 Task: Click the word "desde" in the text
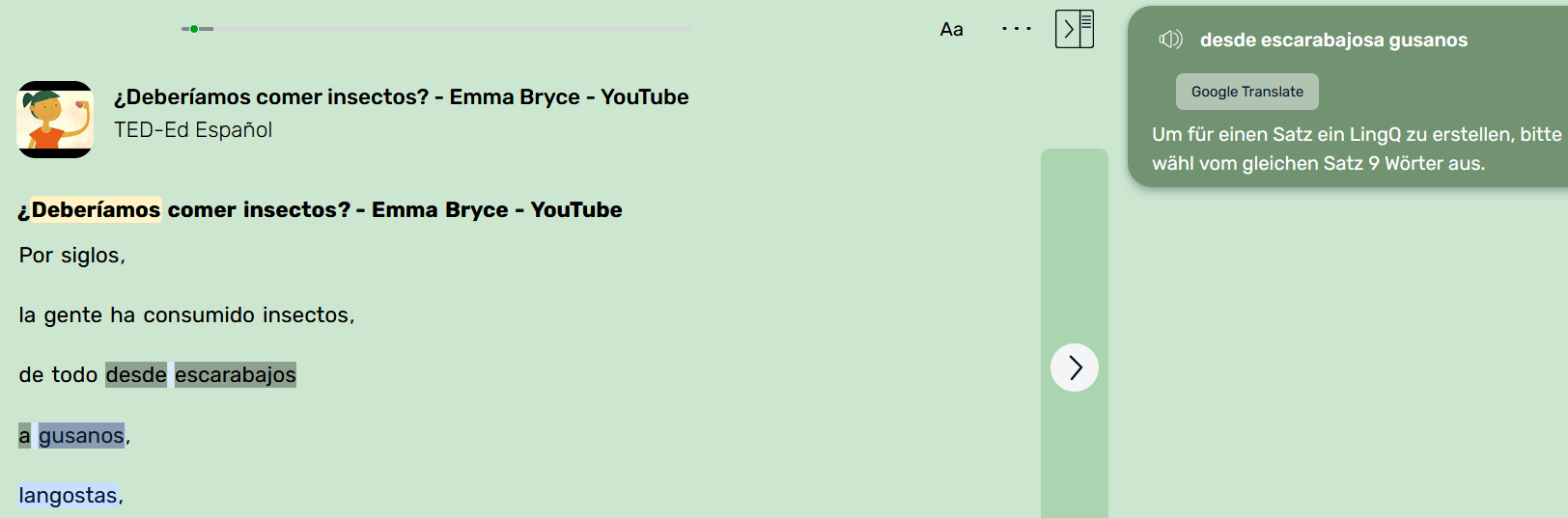[136, 375]
